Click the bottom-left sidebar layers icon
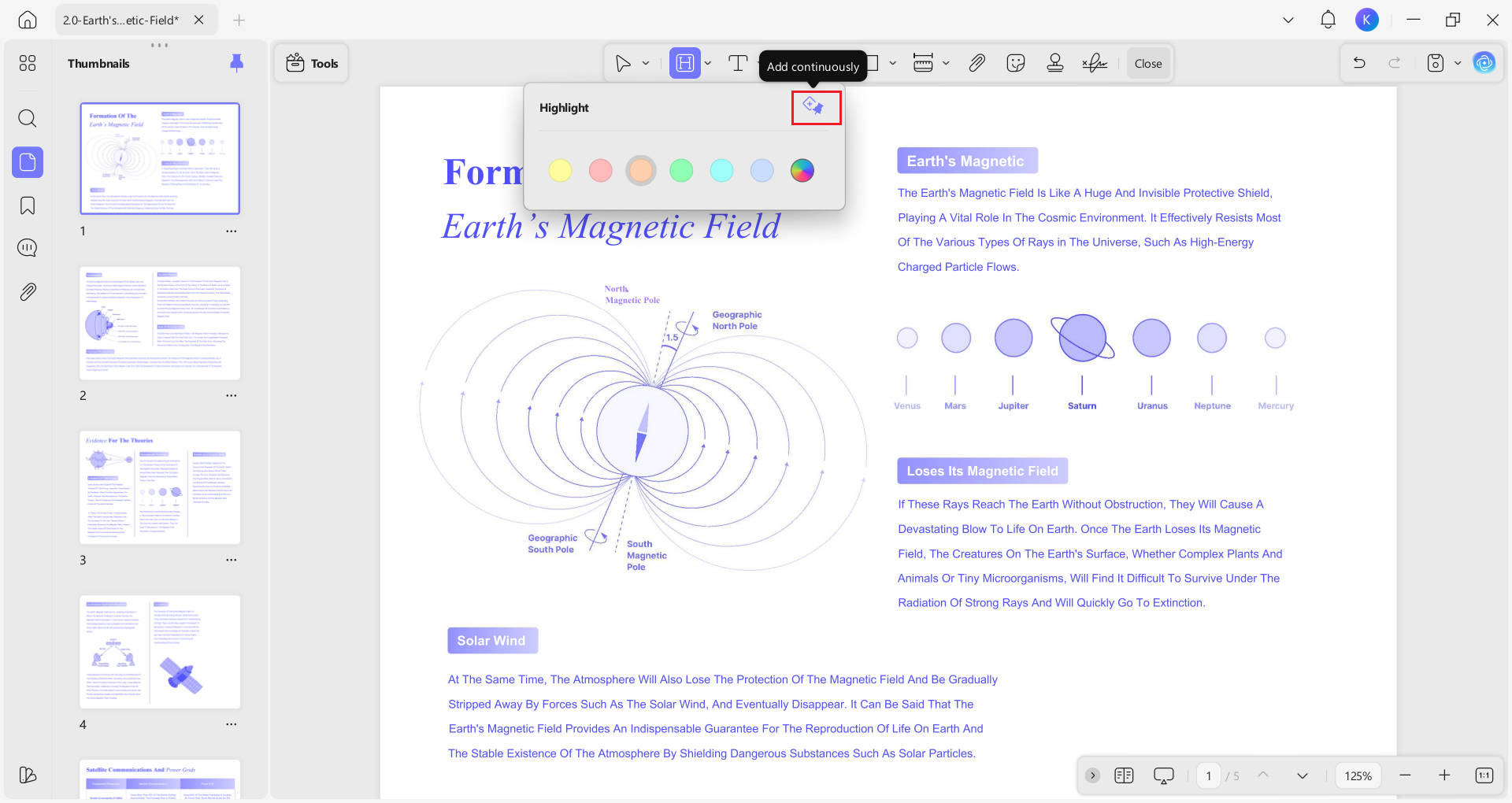The image size is (1512, 803). point(28,775)
